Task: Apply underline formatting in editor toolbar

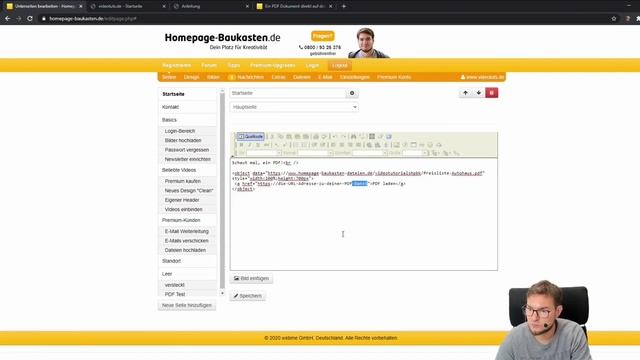Action: coord(258,145)
